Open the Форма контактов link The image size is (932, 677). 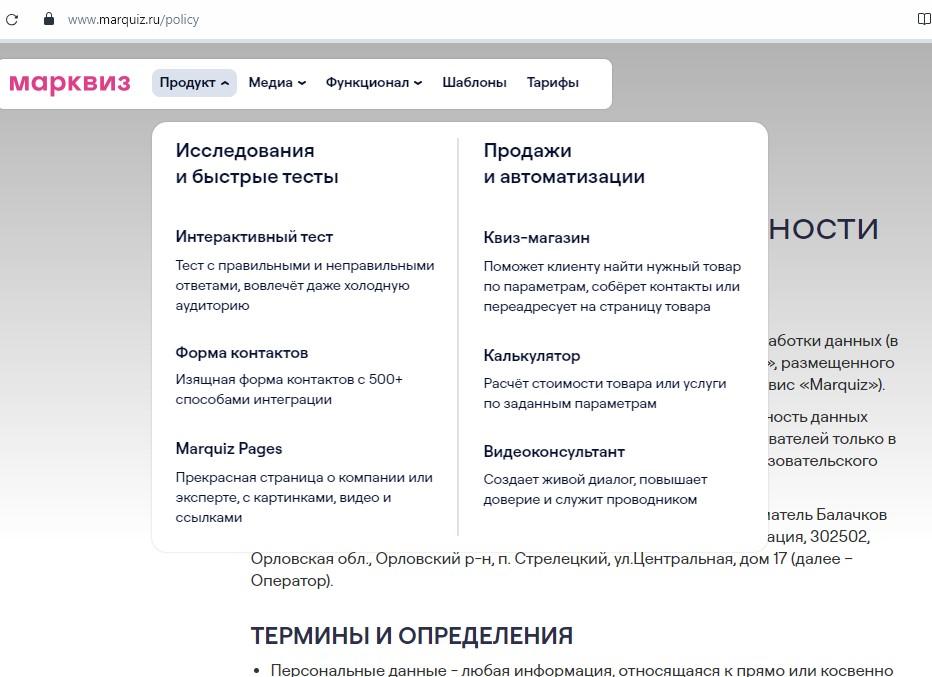pos(241,352)
